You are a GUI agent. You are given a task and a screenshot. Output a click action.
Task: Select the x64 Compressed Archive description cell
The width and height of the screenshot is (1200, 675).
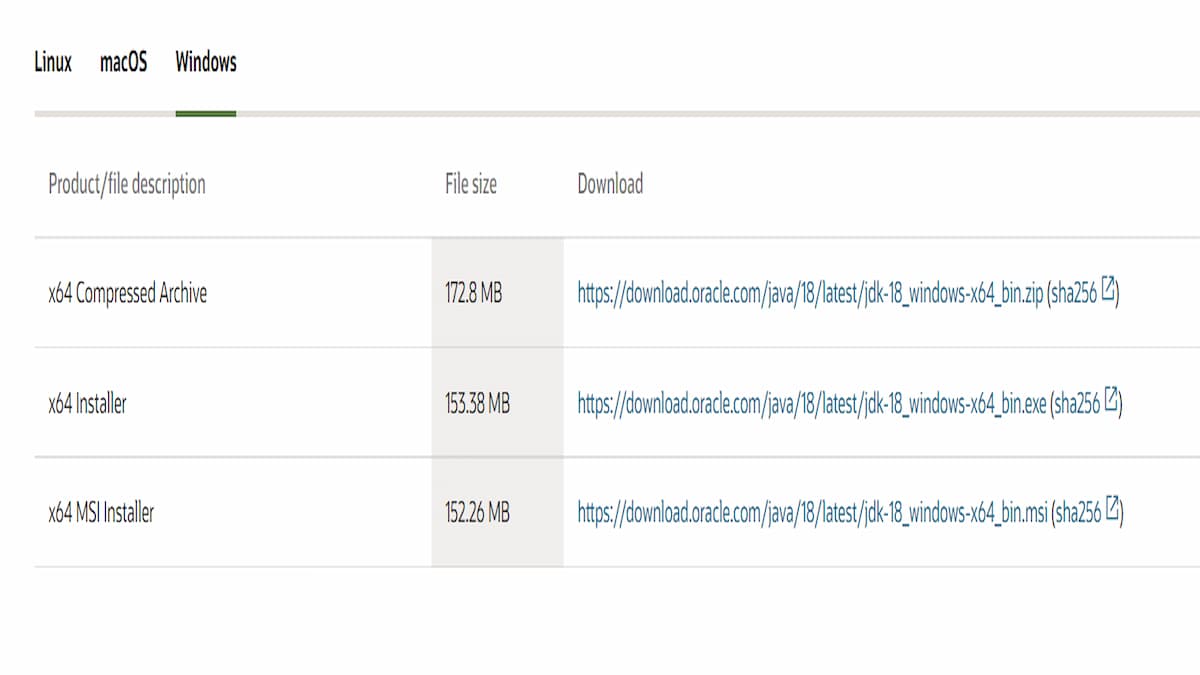point(128,294)
